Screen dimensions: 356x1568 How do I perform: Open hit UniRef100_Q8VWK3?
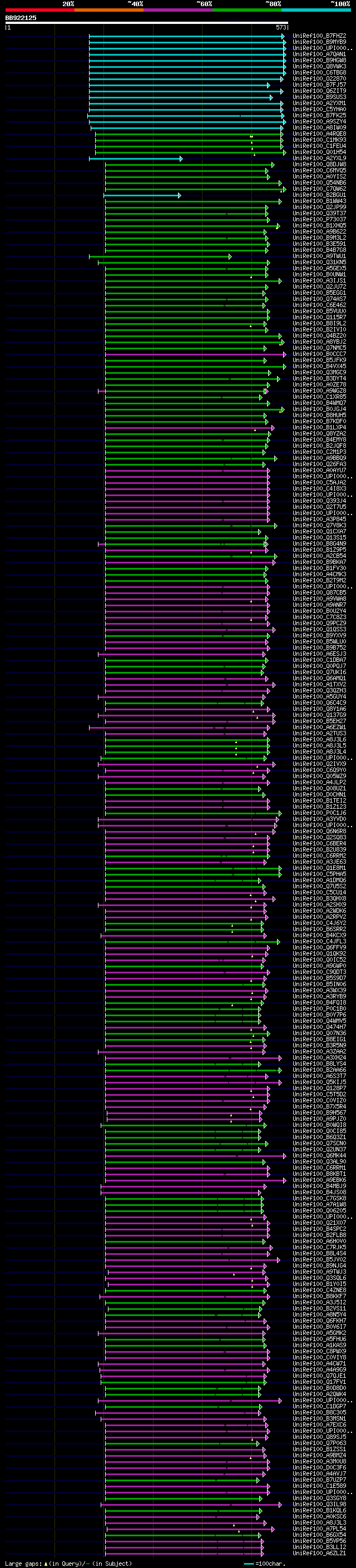coord(319,66)
